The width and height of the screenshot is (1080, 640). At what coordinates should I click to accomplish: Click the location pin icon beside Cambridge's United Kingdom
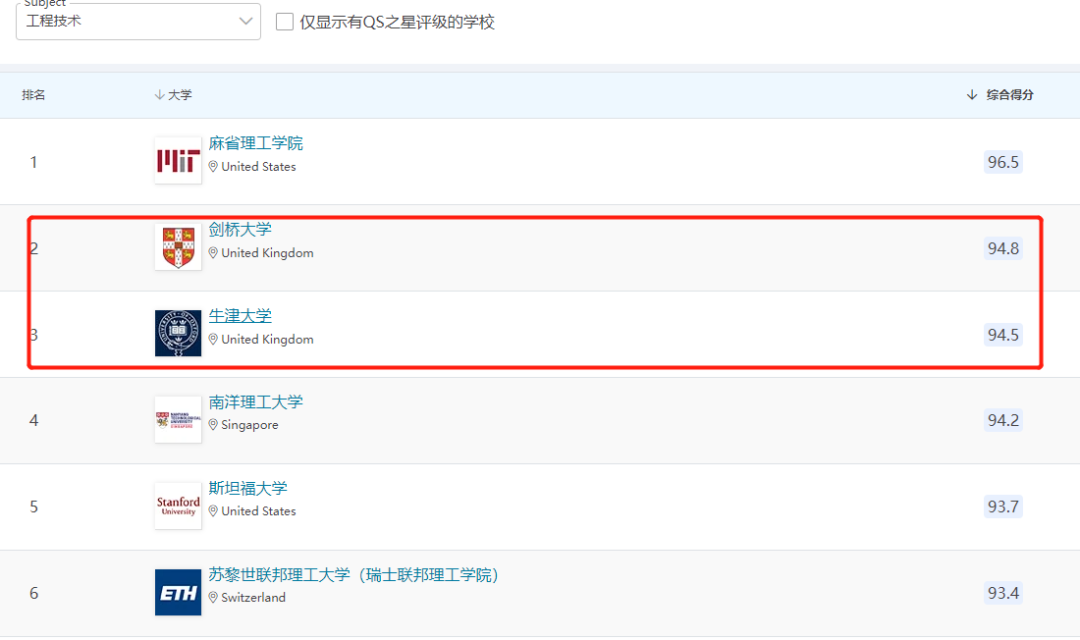pos(214,253)
